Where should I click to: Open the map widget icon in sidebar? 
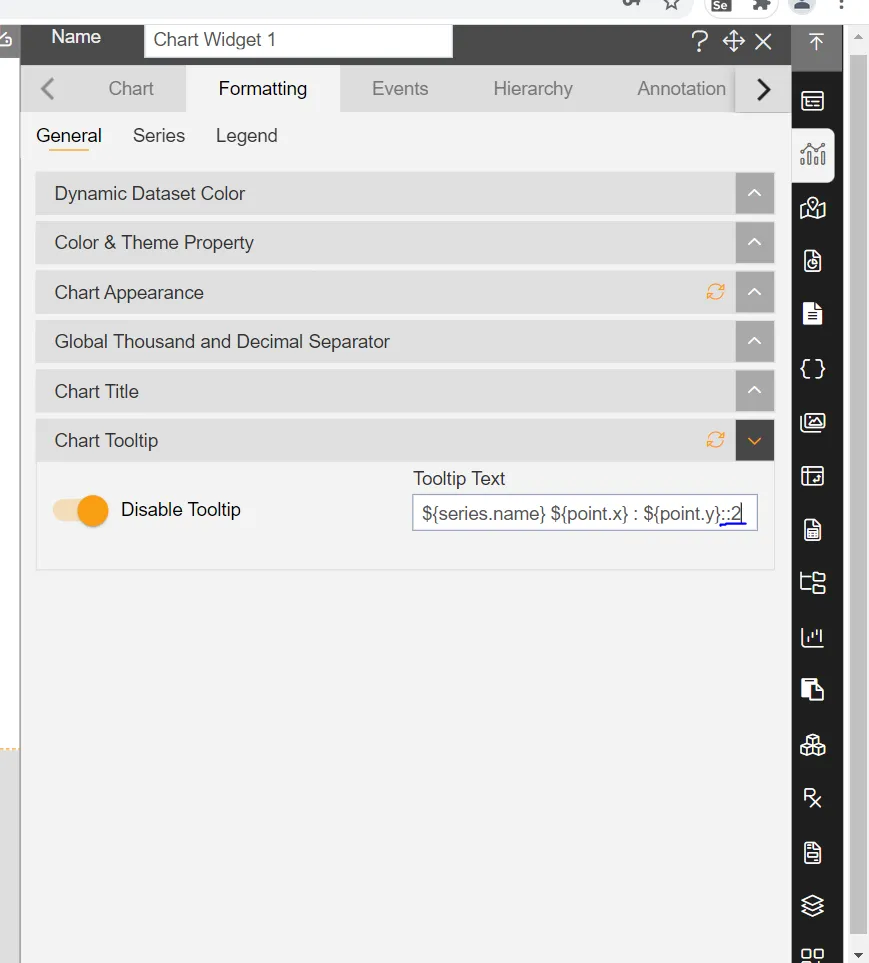tap(812, 208)
